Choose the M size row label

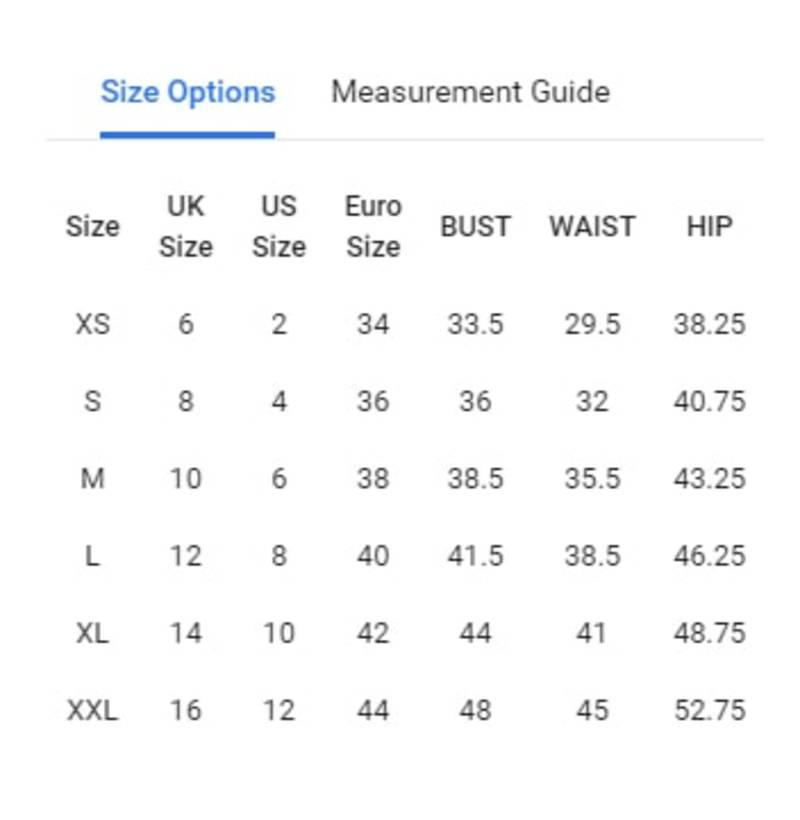pos(93,479)
